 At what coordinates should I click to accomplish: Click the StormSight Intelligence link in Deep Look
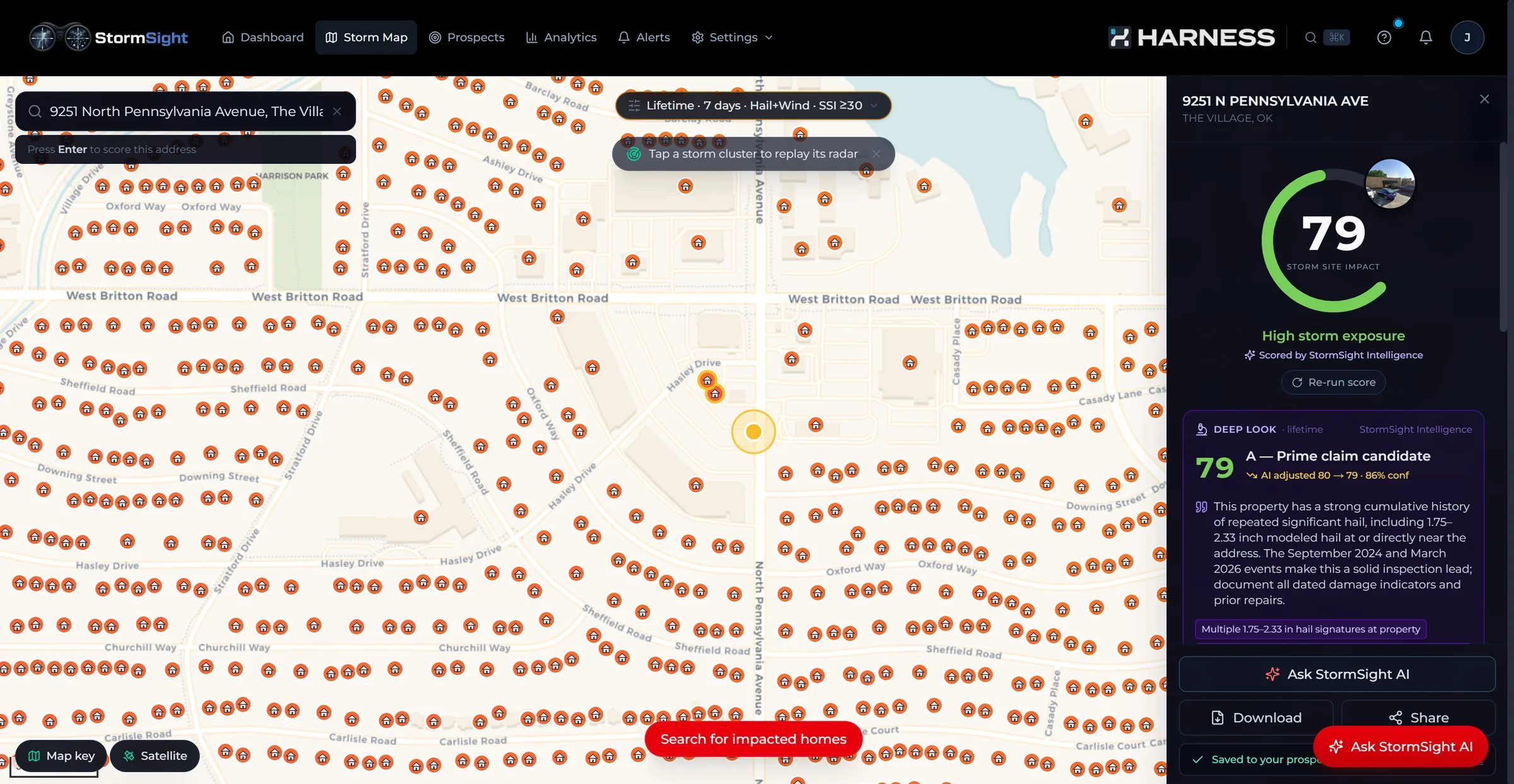1416,430
